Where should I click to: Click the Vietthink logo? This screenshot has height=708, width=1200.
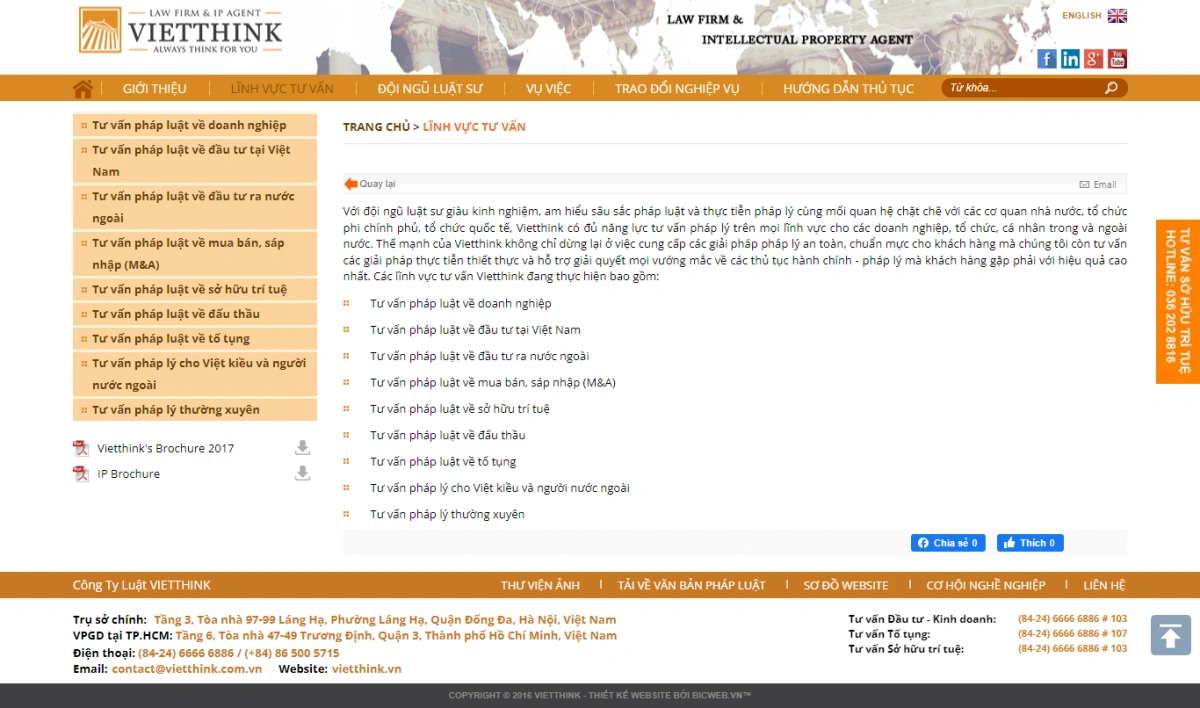181,30
